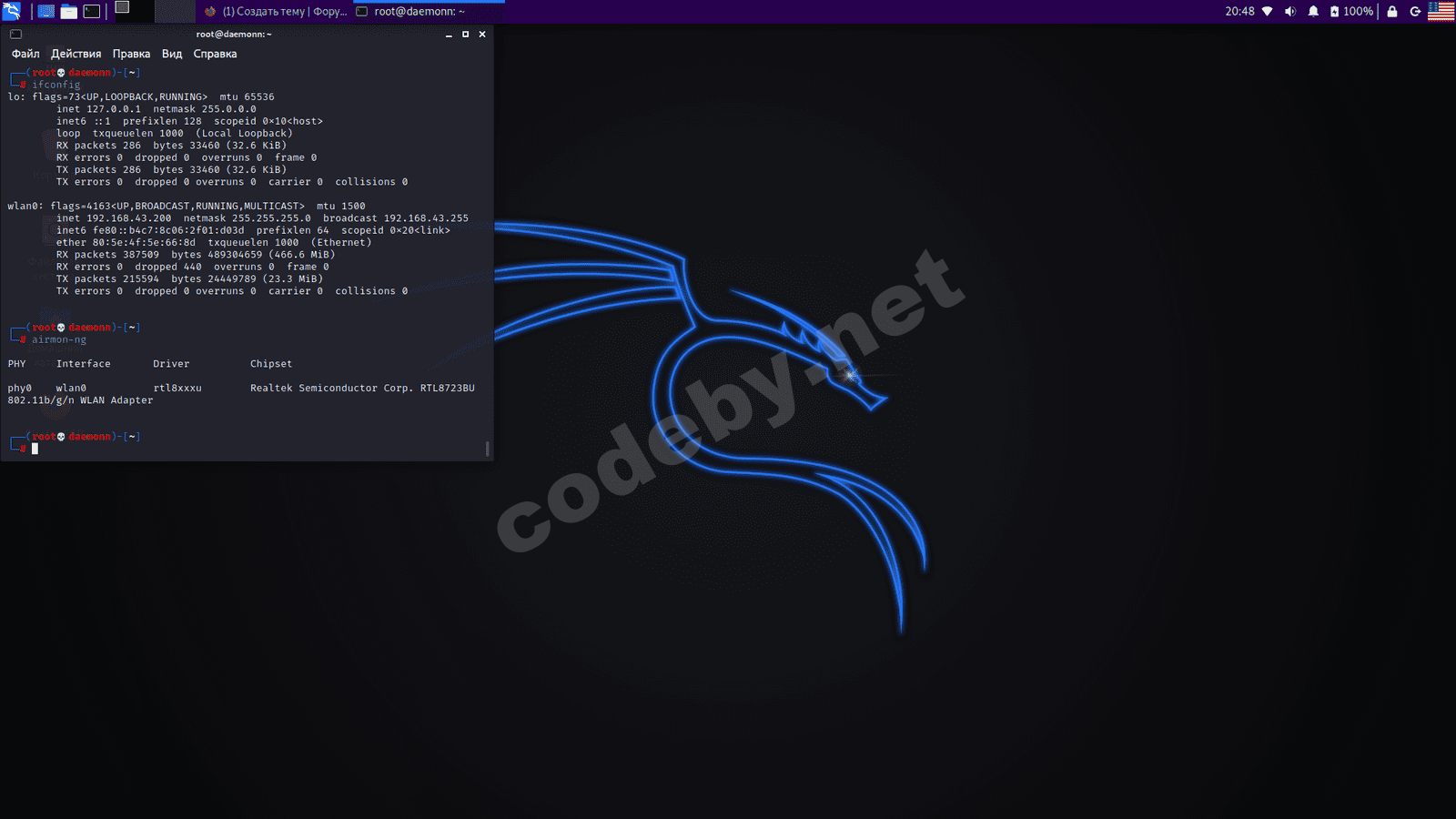Click the 'Driver' column header text
Screen dimensions: 1456x819
point(171,364)
